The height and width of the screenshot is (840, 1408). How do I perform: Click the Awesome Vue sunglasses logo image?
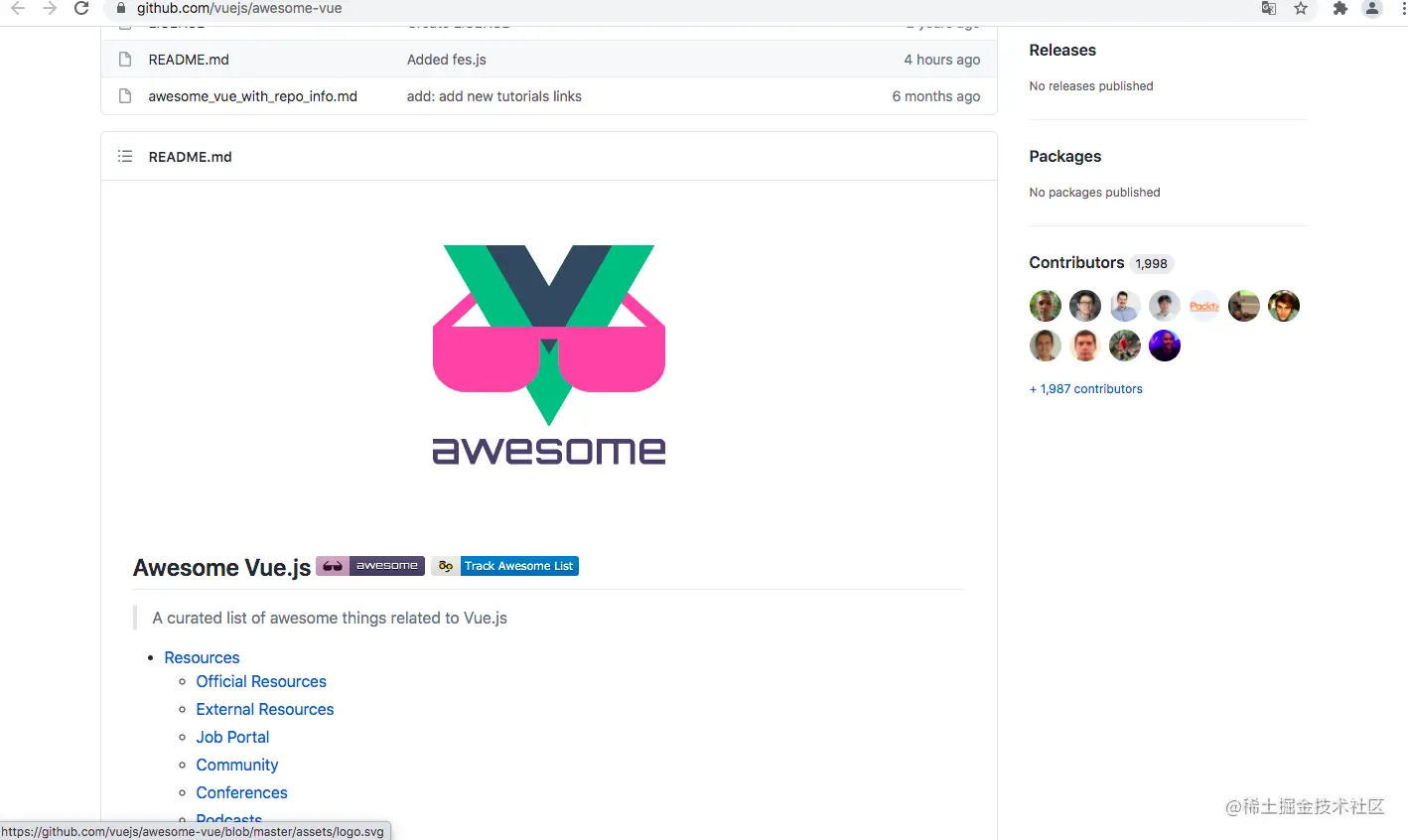point(549,354)
